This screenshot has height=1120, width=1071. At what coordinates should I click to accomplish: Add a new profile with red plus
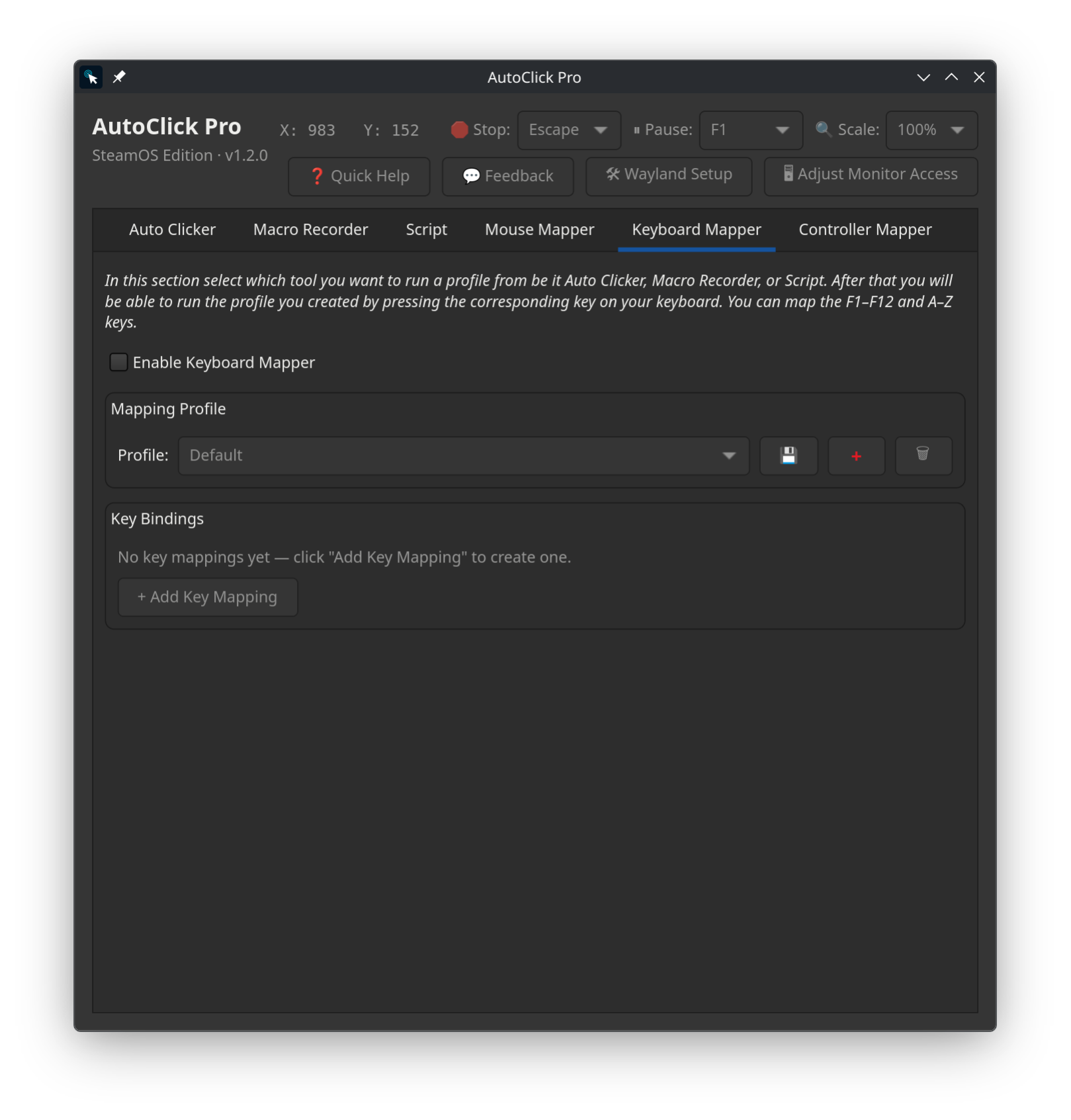(856, 456)
